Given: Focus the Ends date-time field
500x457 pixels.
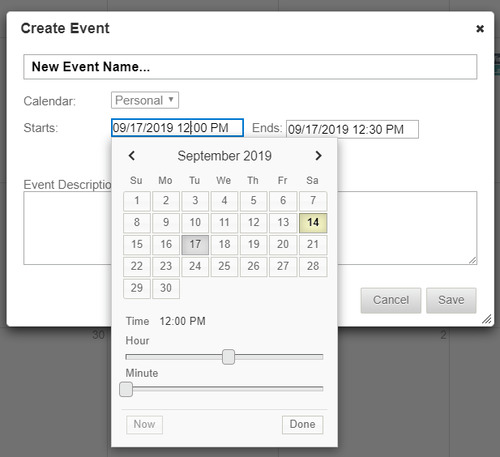Looking at the screenshot, I should [352, 129].
